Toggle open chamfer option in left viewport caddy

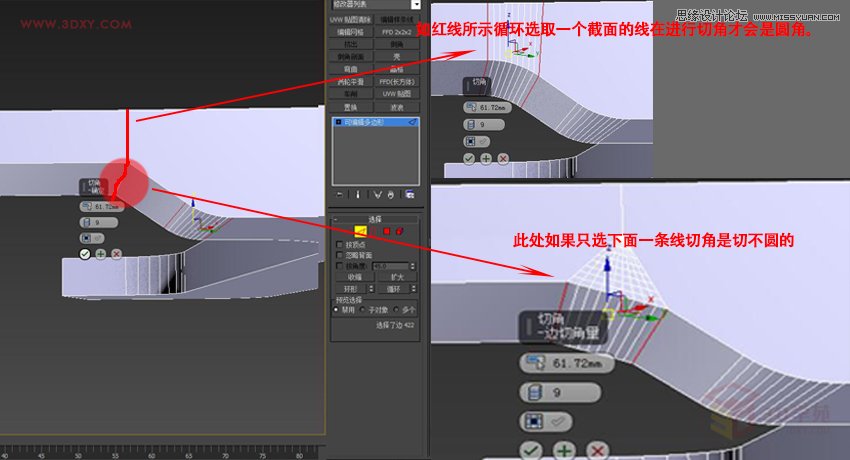tap(92, 238)
